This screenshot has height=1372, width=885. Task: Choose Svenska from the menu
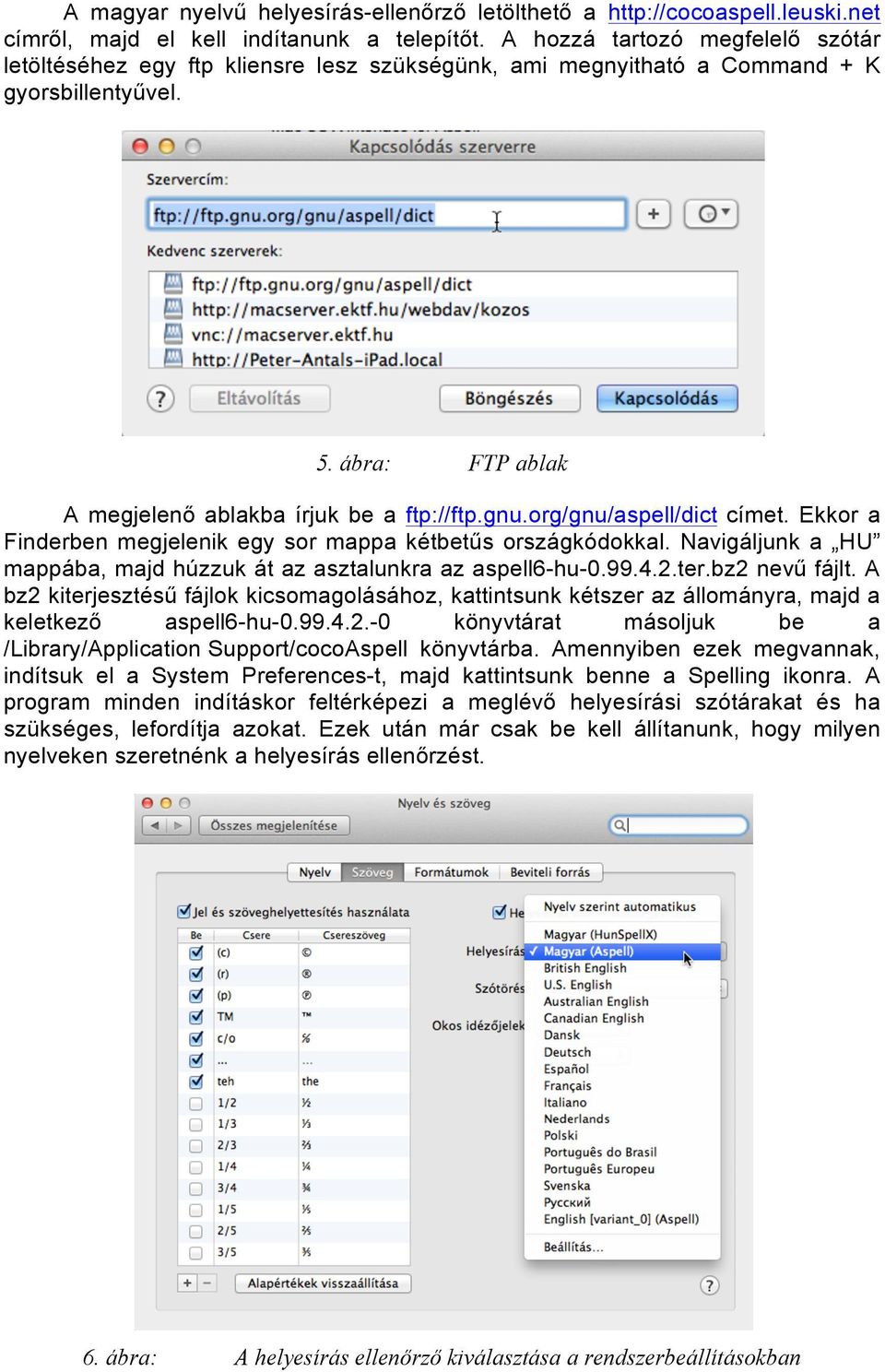click(622, 1186)
